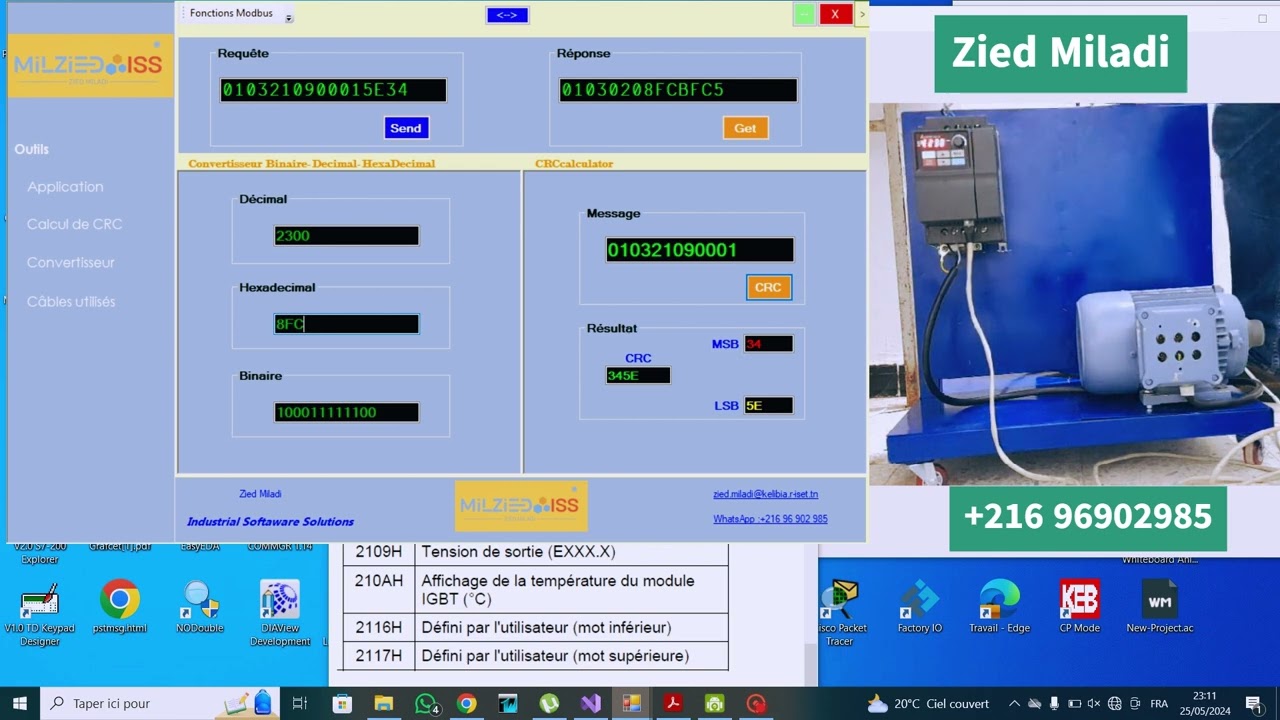Click the CRC result field 345E

[638, 376]
